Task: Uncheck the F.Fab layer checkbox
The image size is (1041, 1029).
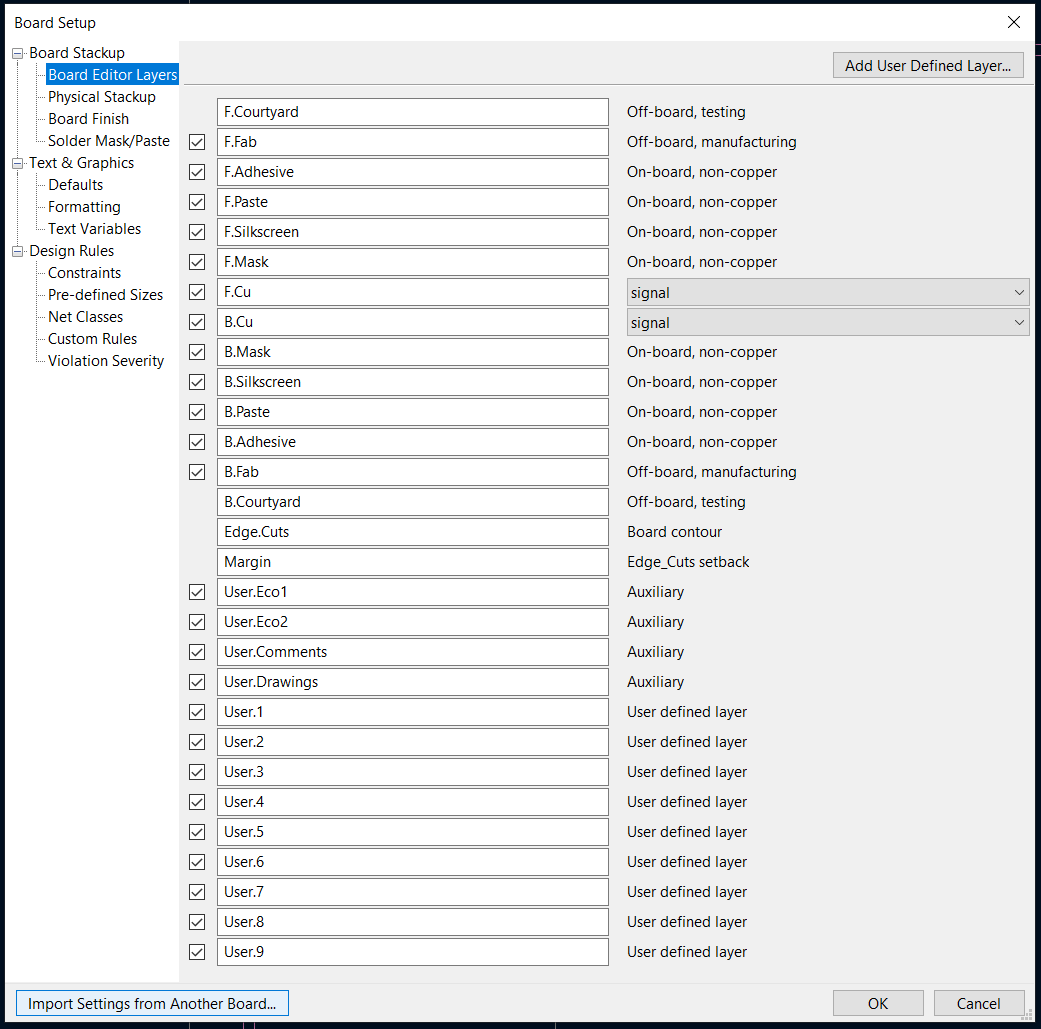Action: [x=197, y=142]
